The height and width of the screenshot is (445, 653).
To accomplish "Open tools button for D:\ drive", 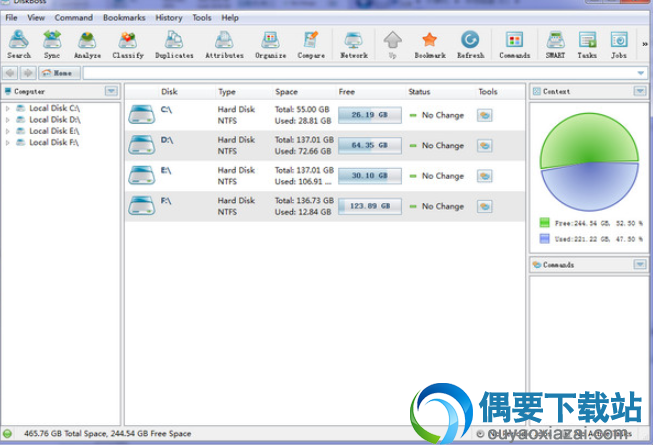I will tap(485, 146).
